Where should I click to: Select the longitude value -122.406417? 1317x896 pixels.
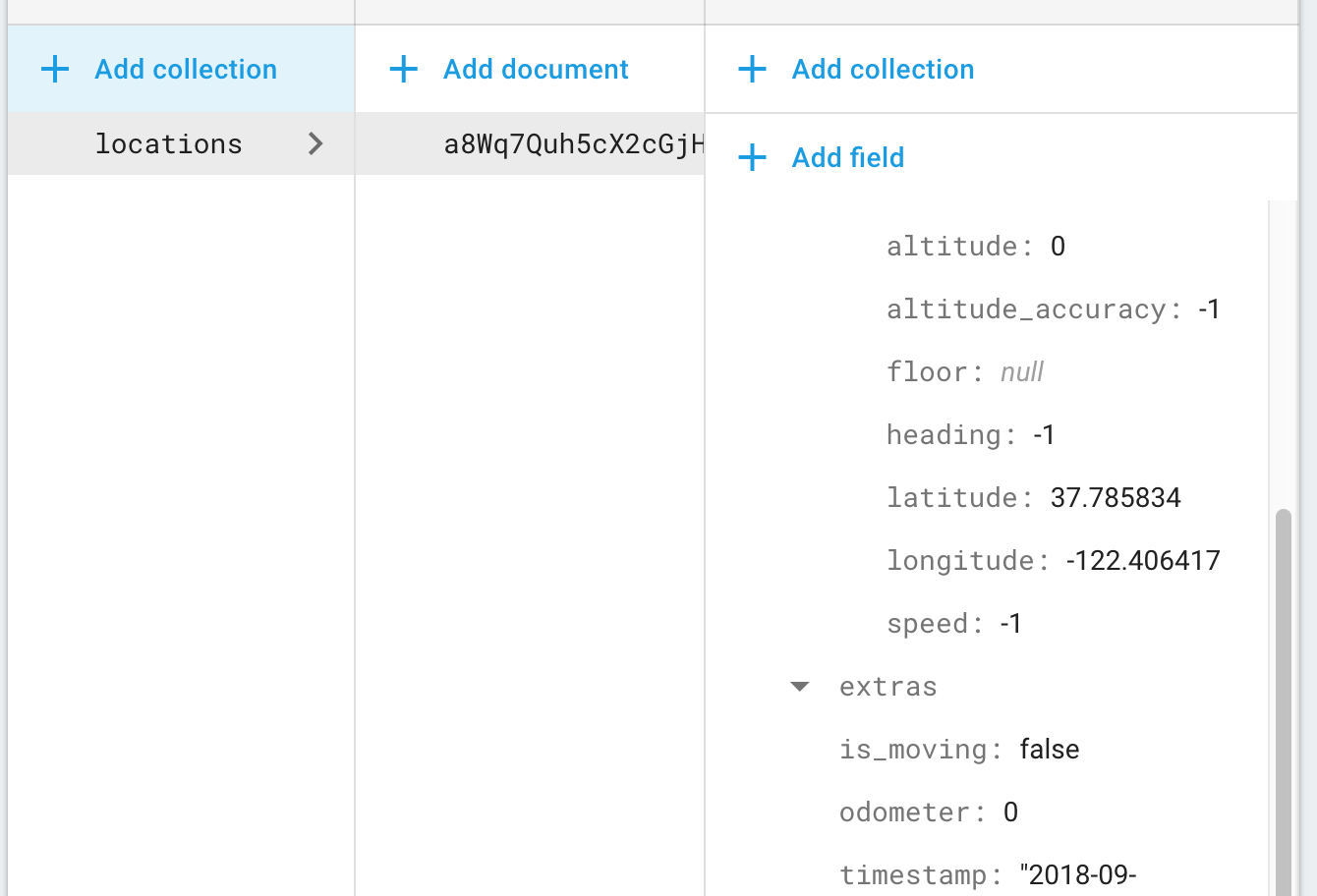click(x=1142, y=560)
